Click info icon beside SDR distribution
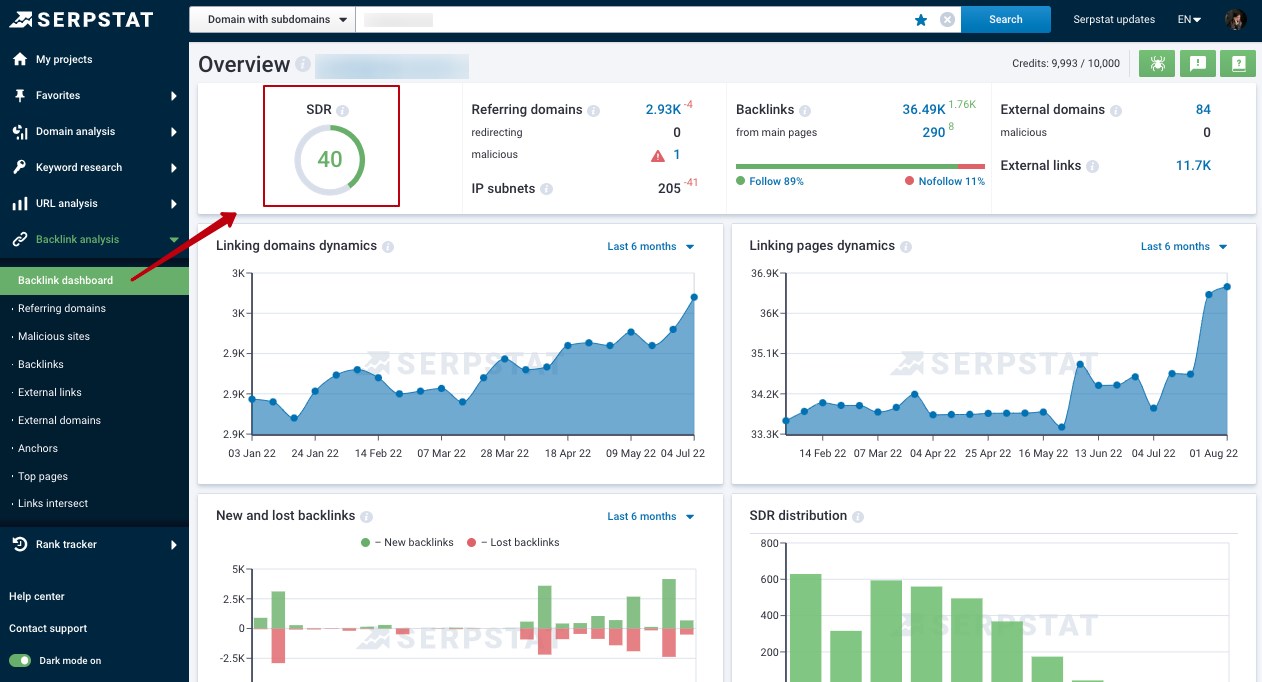This screenshot has height=682, width=1262. (x=858, y=516)
